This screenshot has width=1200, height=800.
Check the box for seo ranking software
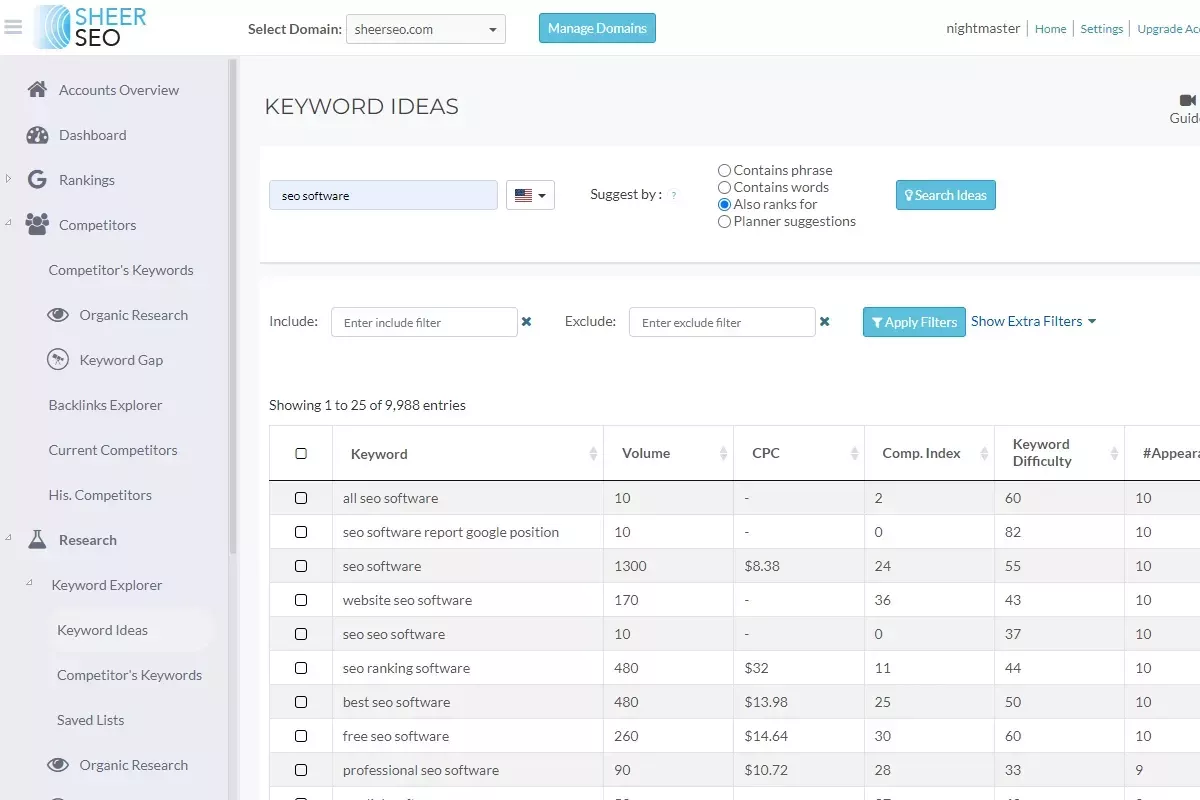point(301,668)
